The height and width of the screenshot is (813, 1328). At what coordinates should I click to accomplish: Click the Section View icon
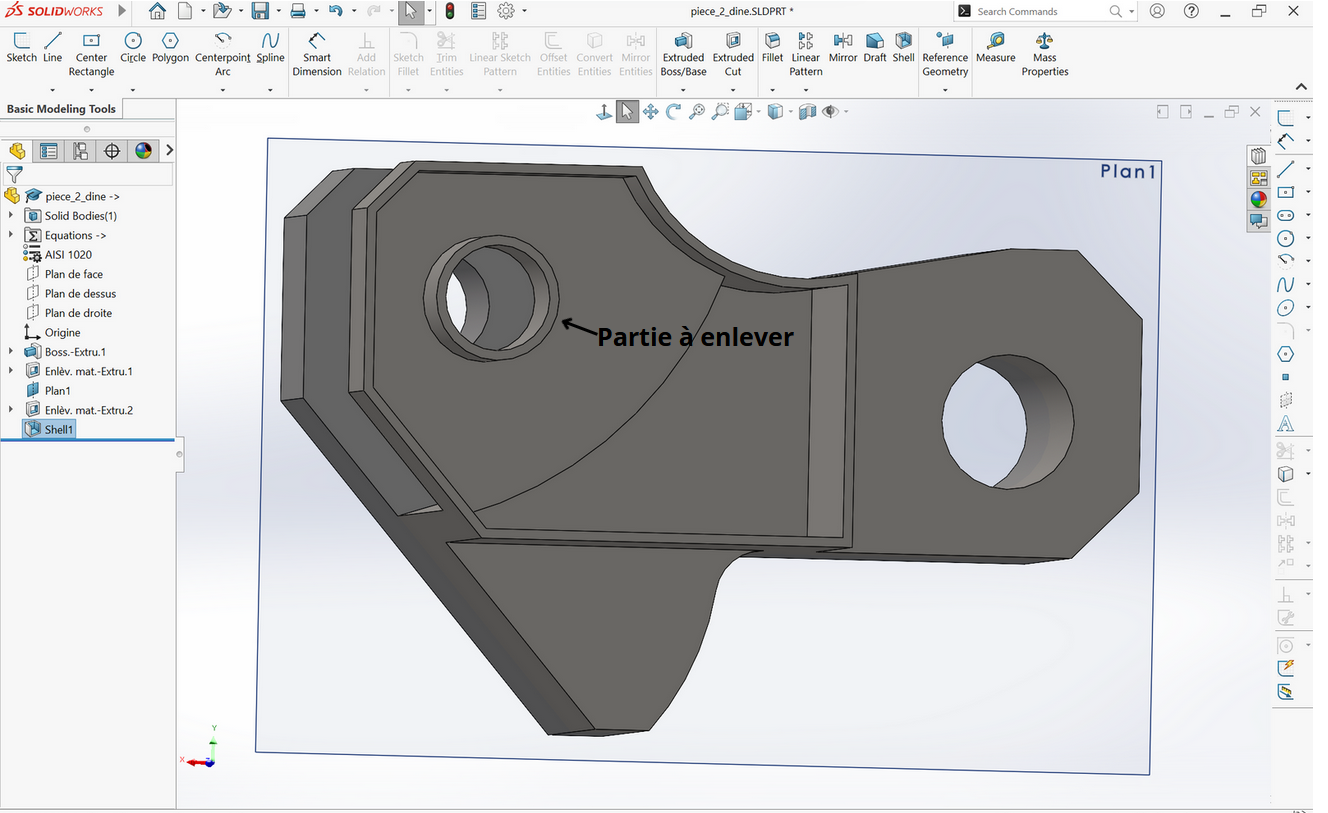pos(807,112)
